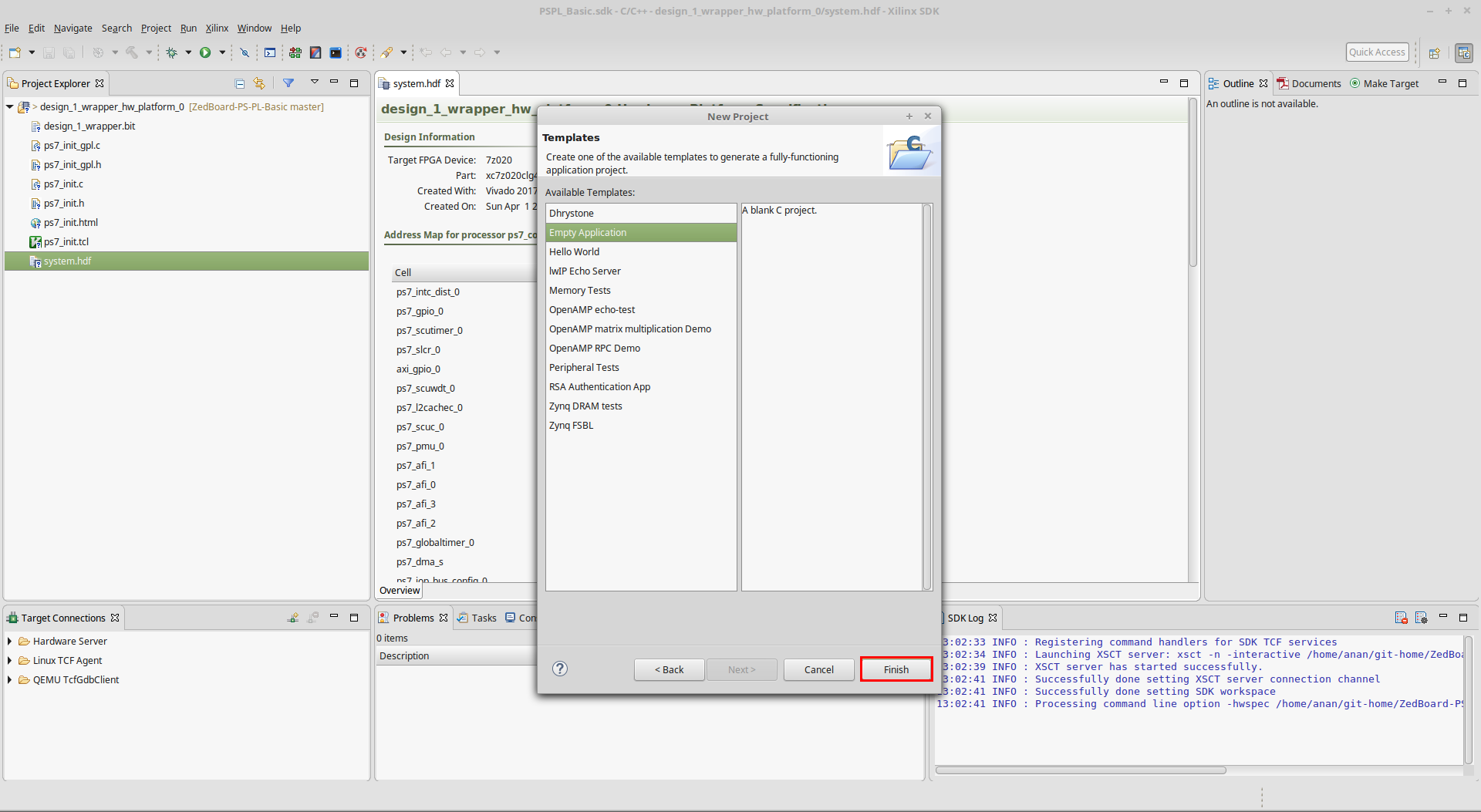This screenshot has height=812, width=1481.
Task: Click the new target connection icon
Action: pyautogui.click(x=293, y=618)
